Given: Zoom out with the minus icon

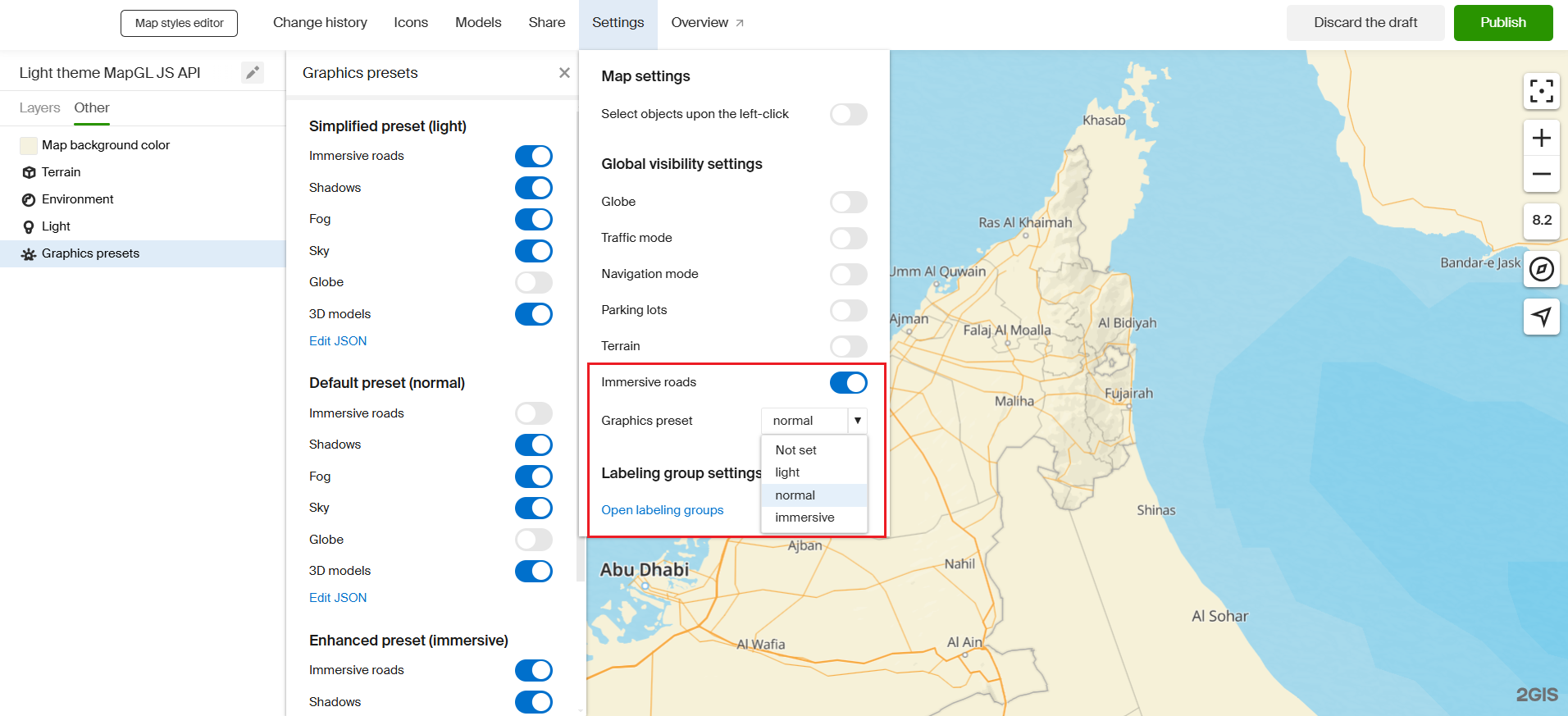Looking at the screenshot, I should pos(1541,174).
